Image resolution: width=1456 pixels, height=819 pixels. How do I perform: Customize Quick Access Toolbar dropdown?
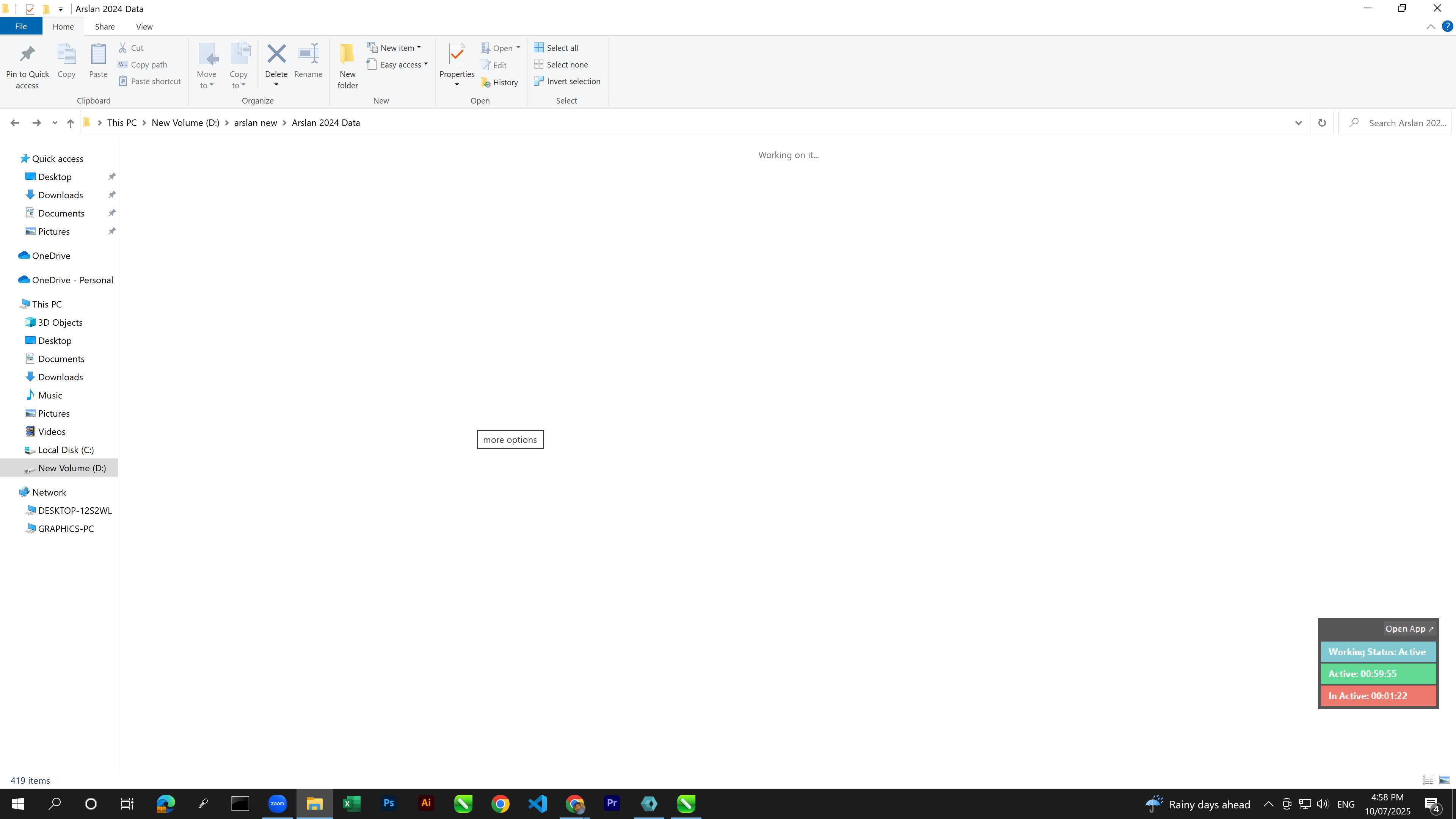(61, 9)
